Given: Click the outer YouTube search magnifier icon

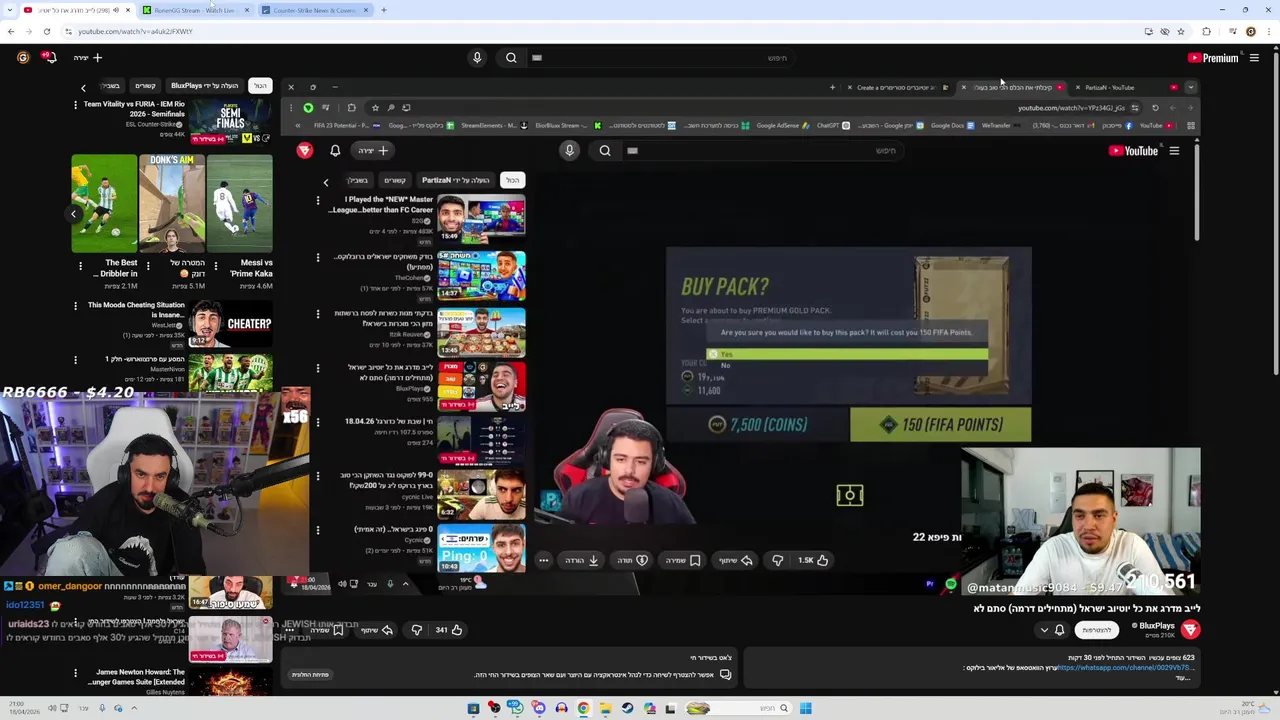Looking at the screenshot, I should pyautogui.click(x=511, y=58).
